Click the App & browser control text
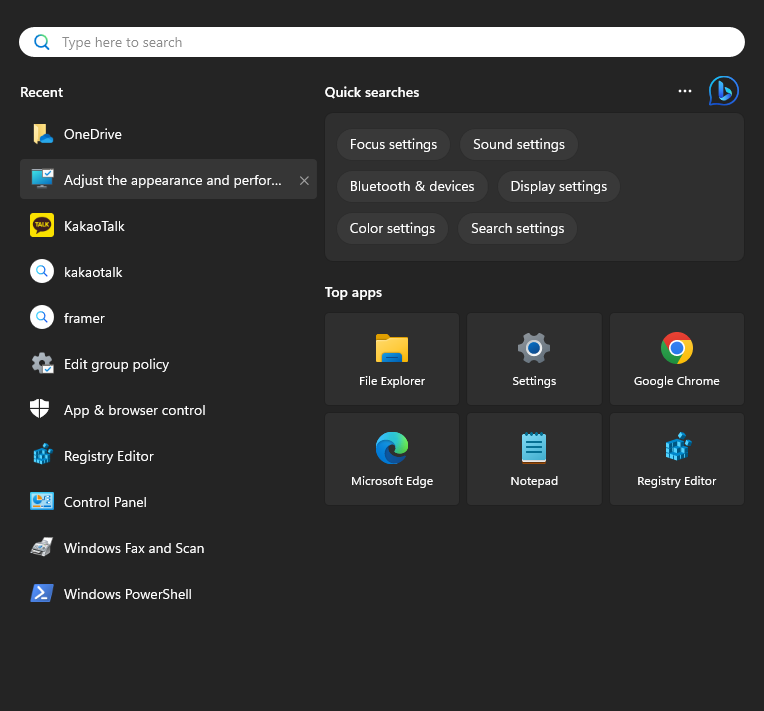The width and height of the screenshot is (764, 711). click(x=134, y=410)
